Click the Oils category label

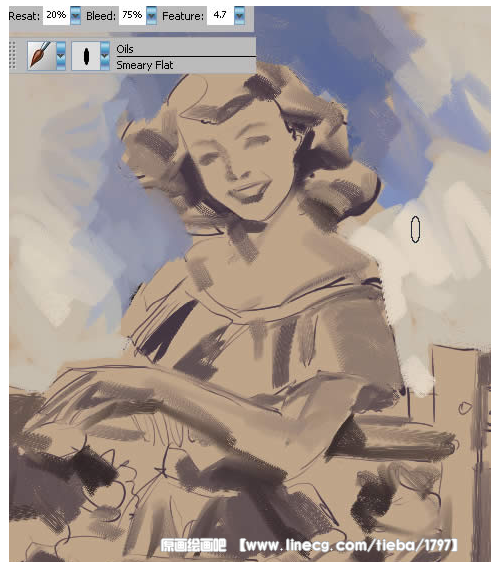point(125,49)
